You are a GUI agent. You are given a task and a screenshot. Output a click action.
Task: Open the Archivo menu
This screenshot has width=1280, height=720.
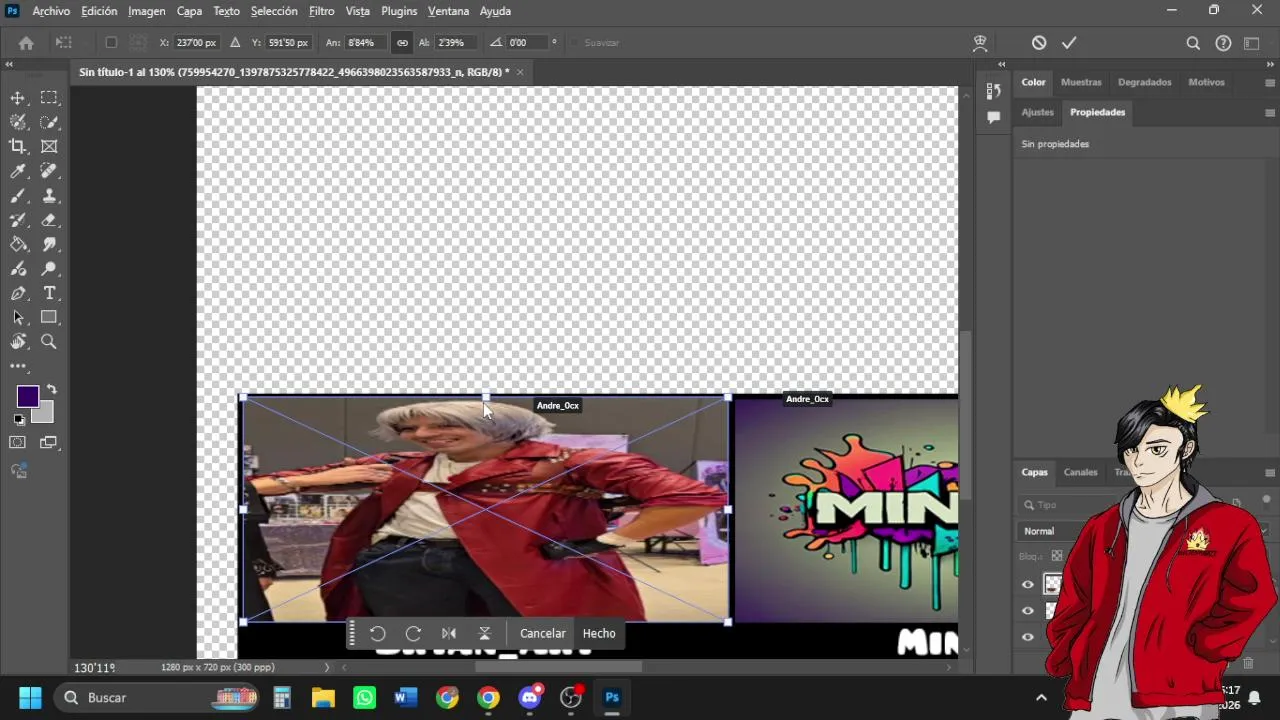pos(51,11)
